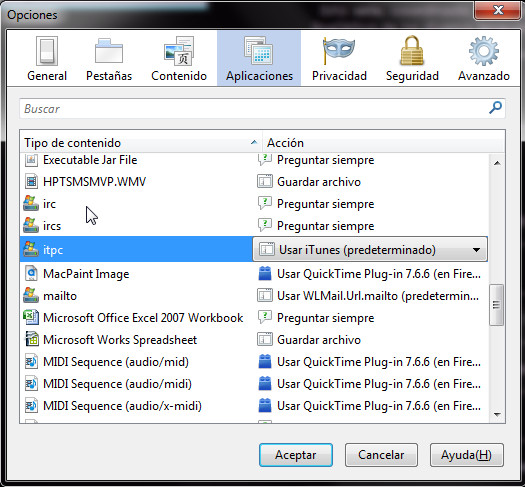The height and width of the screenshot is (487, 525).
Task: Select Microsoft Office Excel 2007 Workbook text
Action: click(x=143, y=318)
